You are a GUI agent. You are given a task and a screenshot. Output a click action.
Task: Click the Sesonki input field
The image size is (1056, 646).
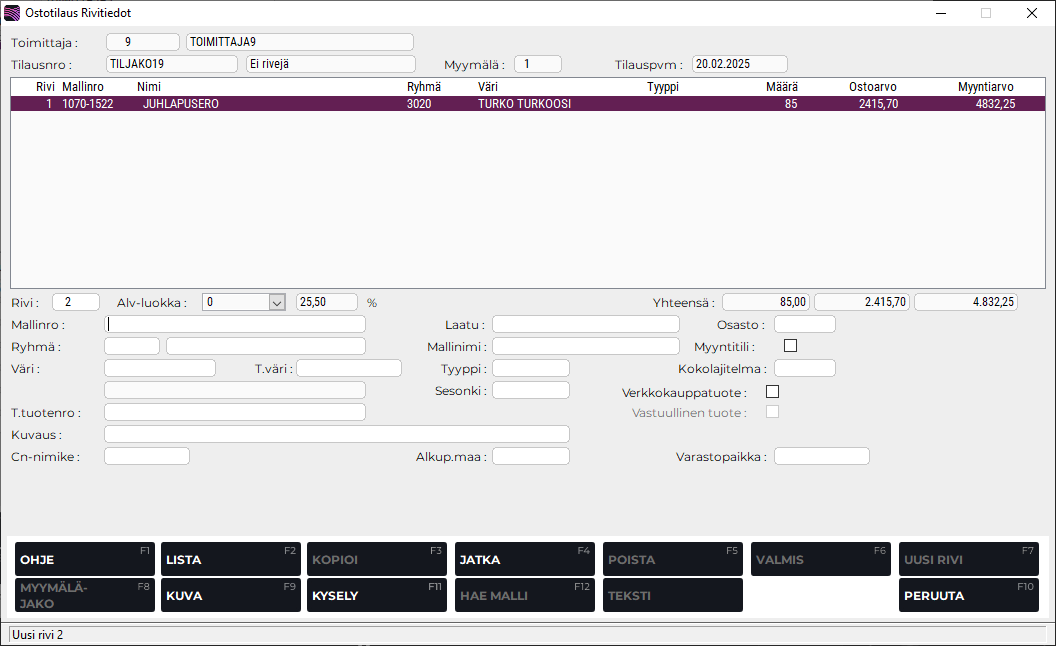530,390
